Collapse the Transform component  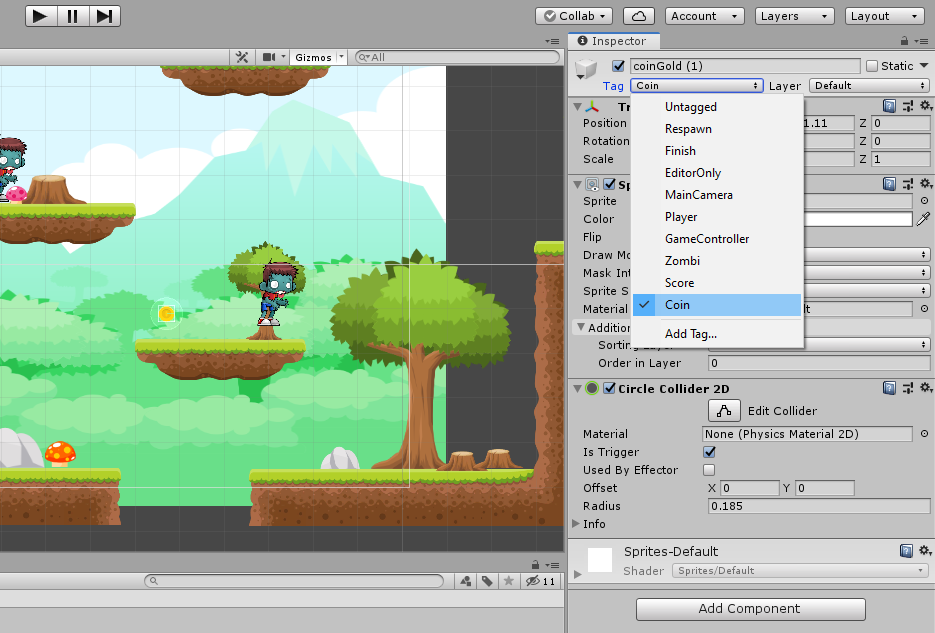click(577, 107)
